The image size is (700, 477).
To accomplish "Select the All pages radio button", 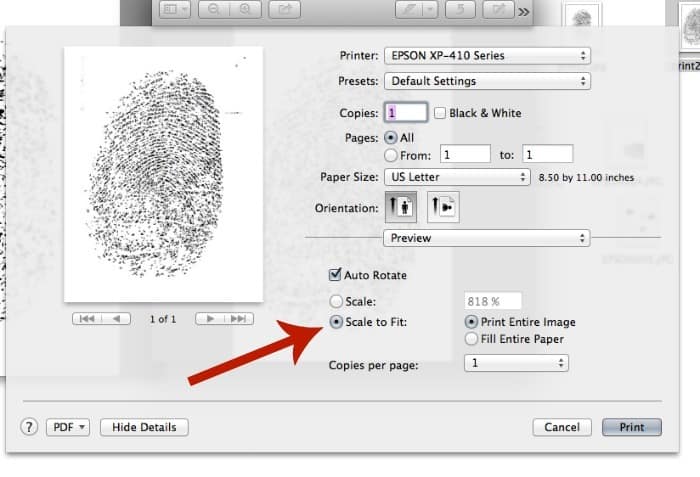I will (391, 138).
